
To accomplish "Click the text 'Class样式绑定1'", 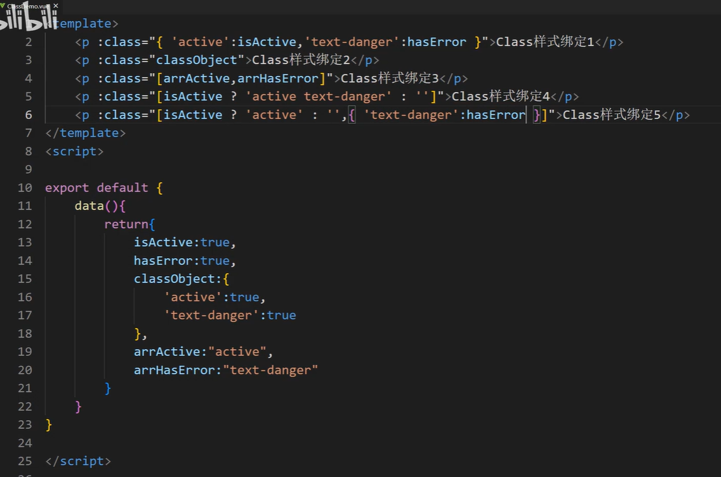I will (x=545, y=42).
